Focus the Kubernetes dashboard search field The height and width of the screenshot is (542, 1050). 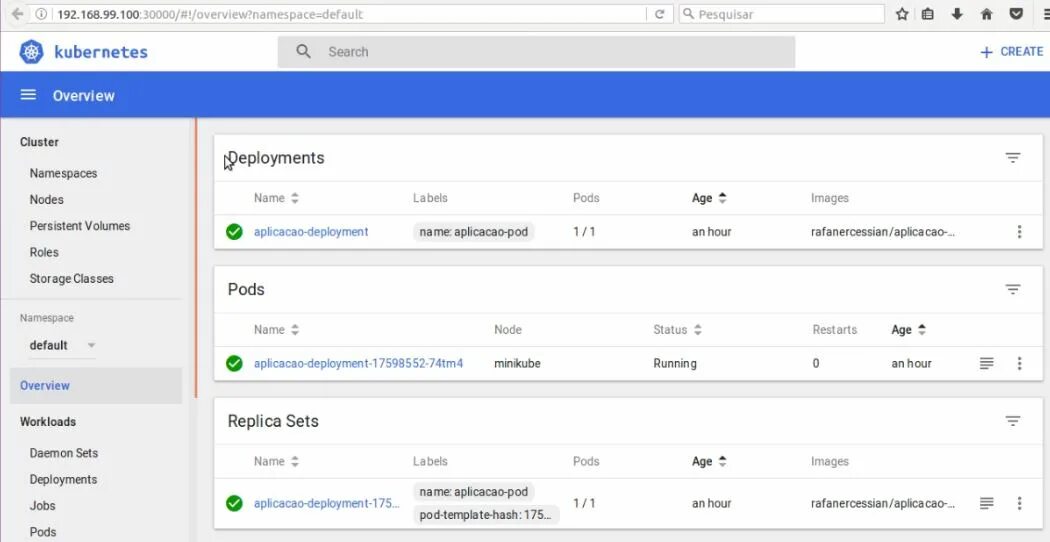click(x=536, y=52)
